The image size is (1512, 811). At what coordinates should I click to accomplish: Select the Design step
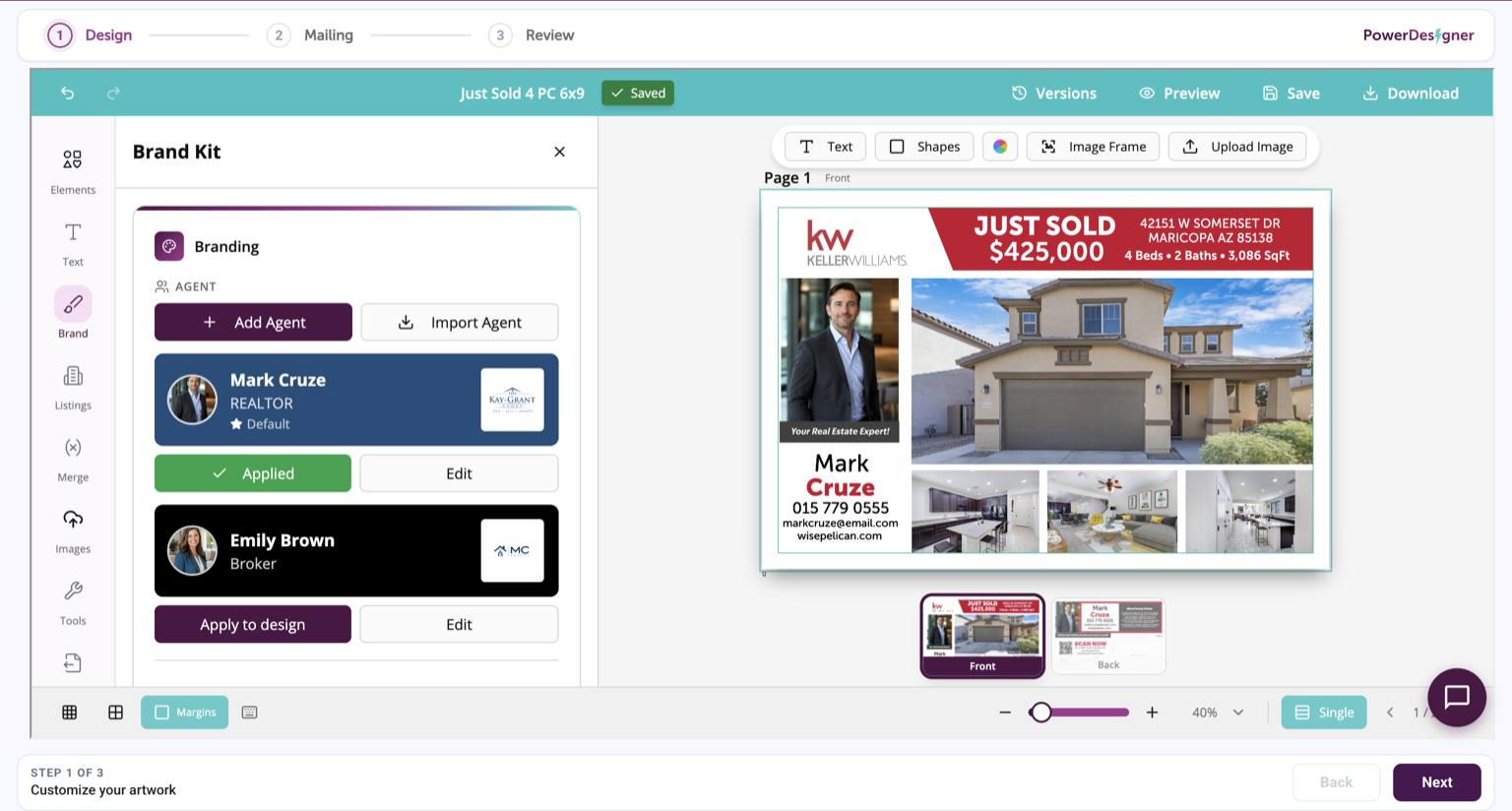(x=90, y=35)
